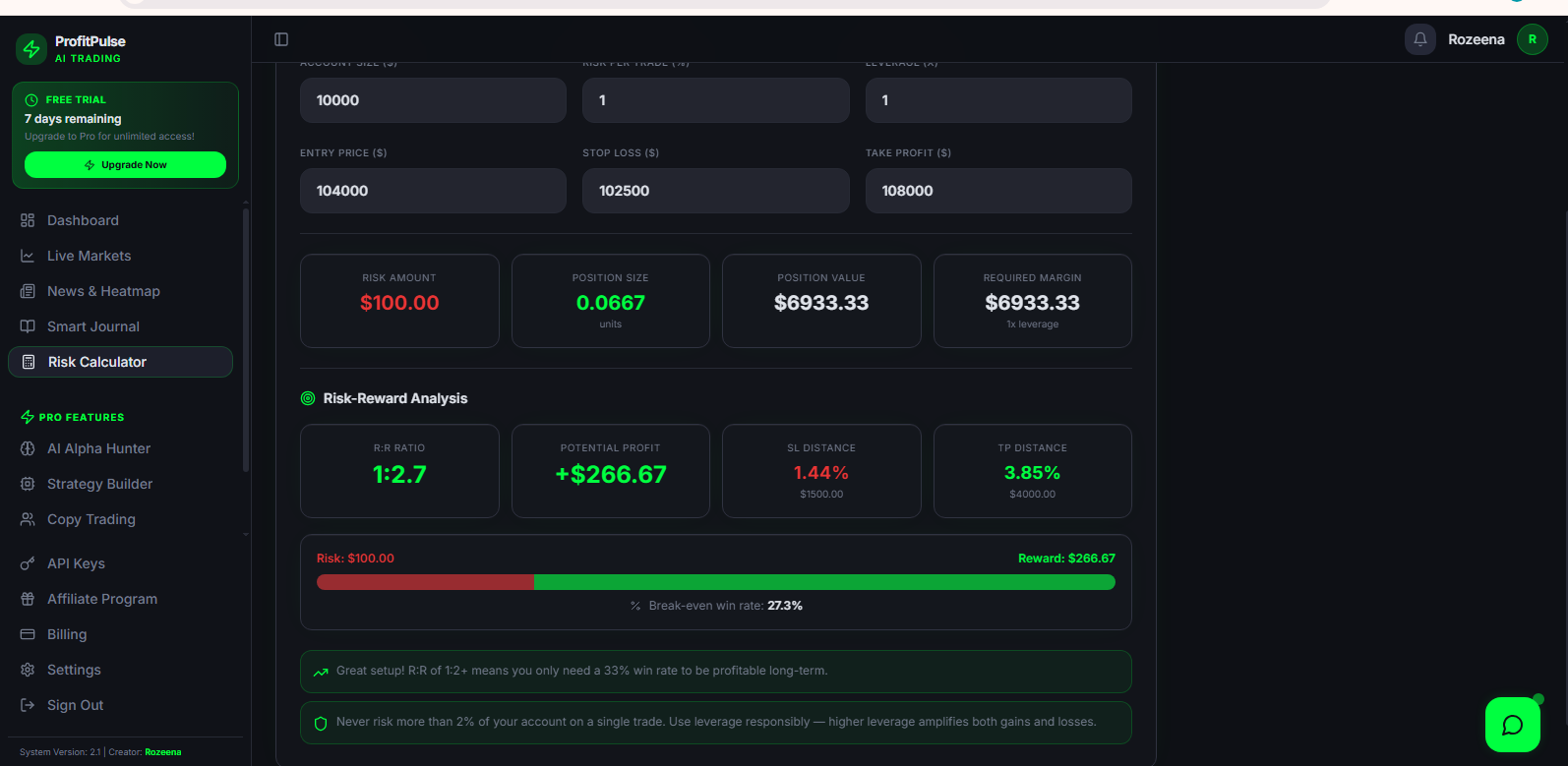Click the shield icon beside risk warning
1568x766 pixels.
321,723
